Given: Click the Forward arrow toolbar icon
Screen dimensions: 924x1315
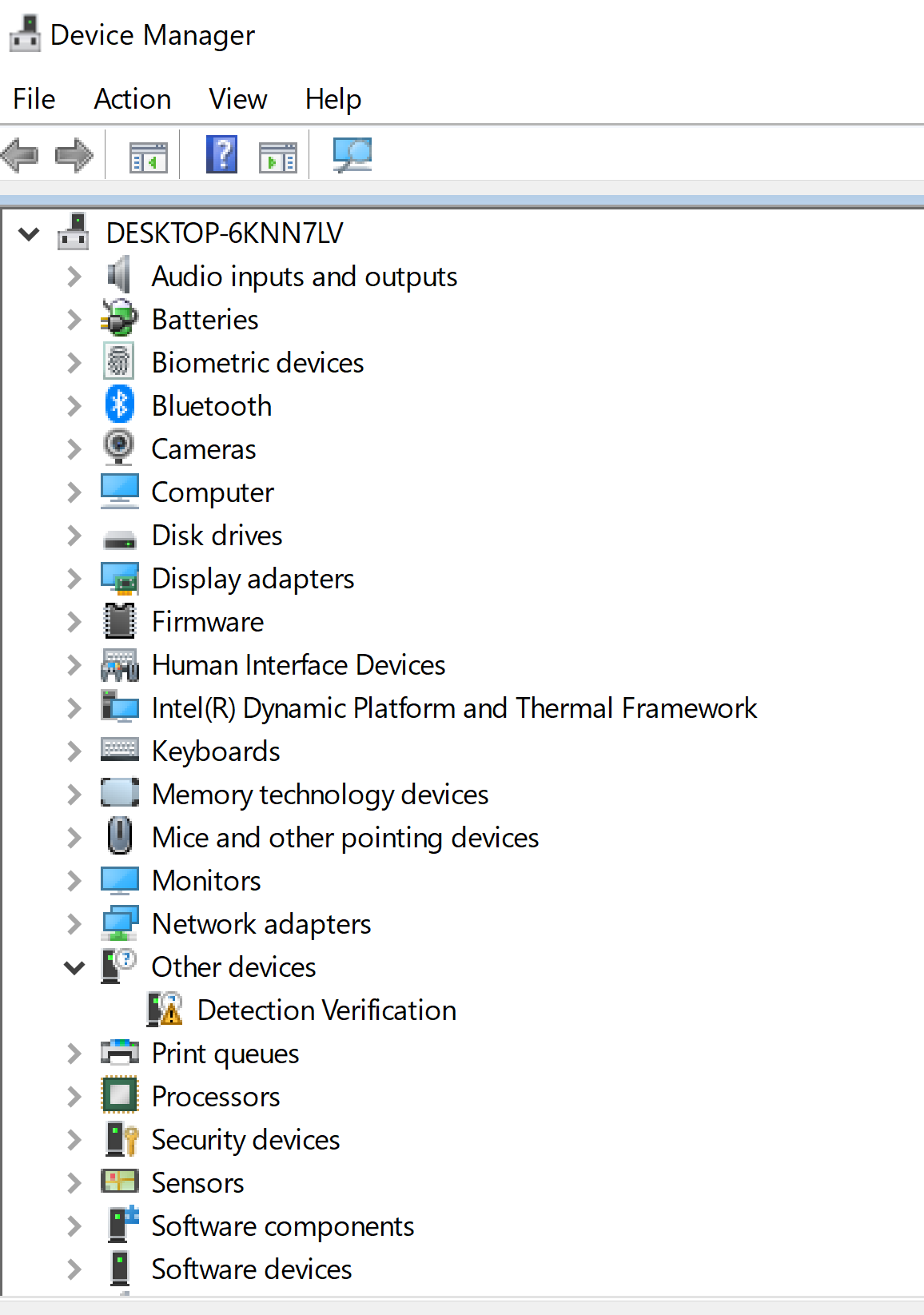Looking at the screenshot, I should coord(74,155).
